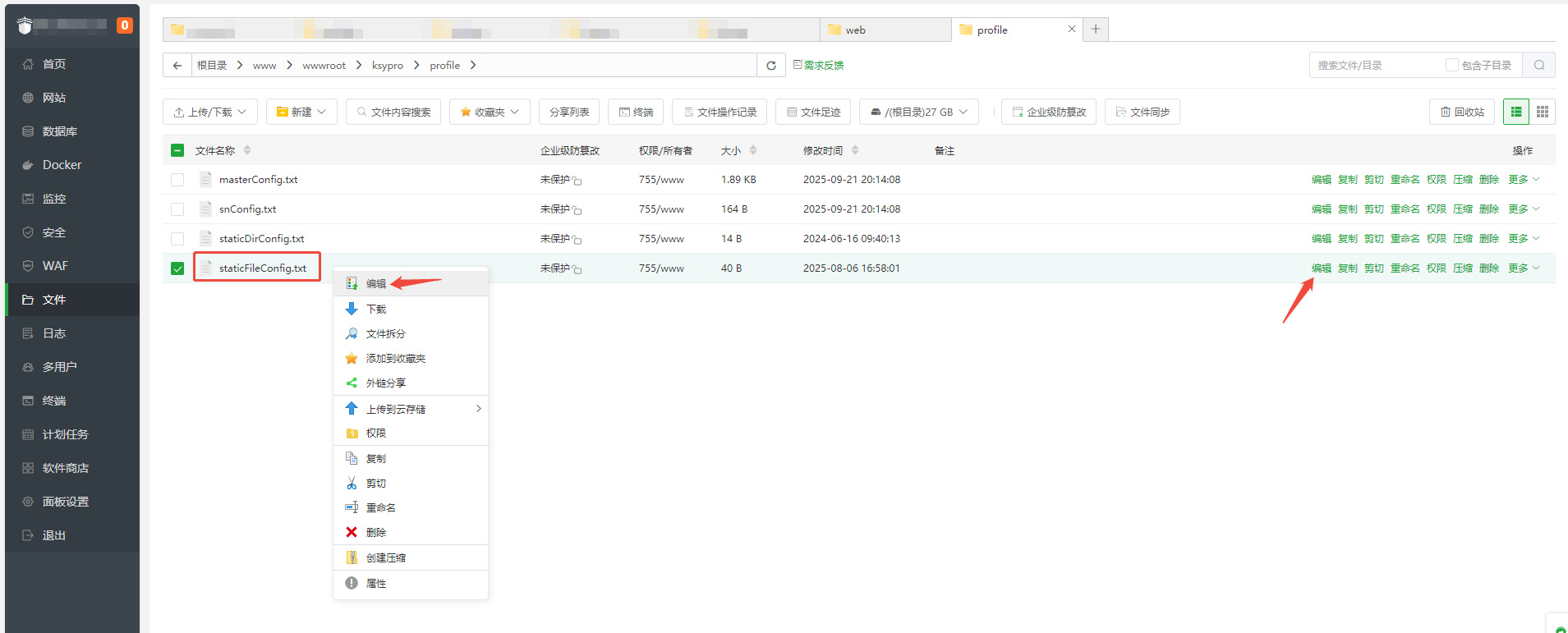Open 回收站 recycle bin

click(x=1462, y=112)
